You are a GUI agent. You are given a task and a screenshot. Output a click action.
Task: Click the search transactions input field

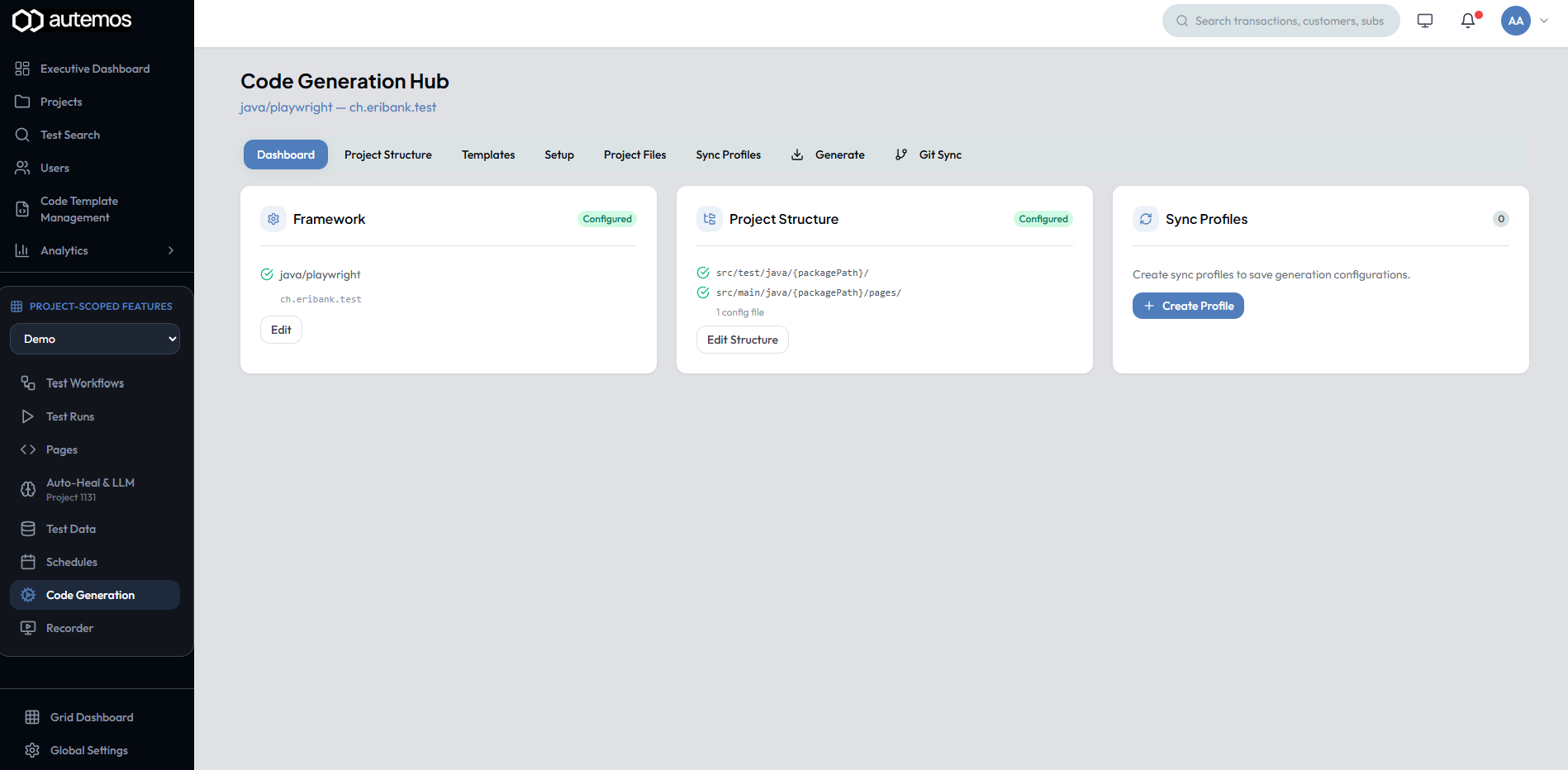(x=1281, y=21)
